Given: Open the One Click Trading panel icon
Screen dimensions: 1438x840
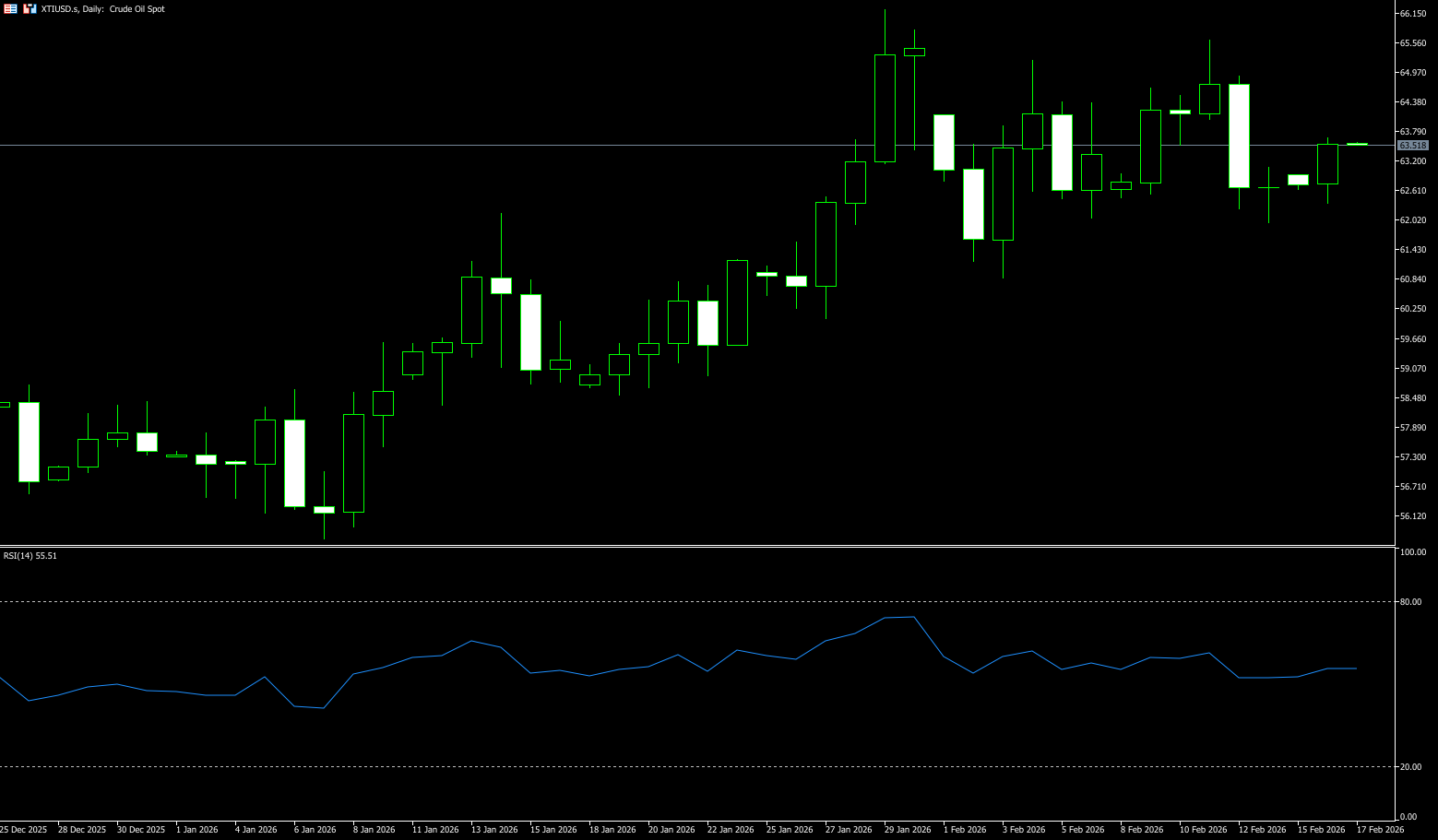Looking at the screenshot, I should click(x=10, y=8).
